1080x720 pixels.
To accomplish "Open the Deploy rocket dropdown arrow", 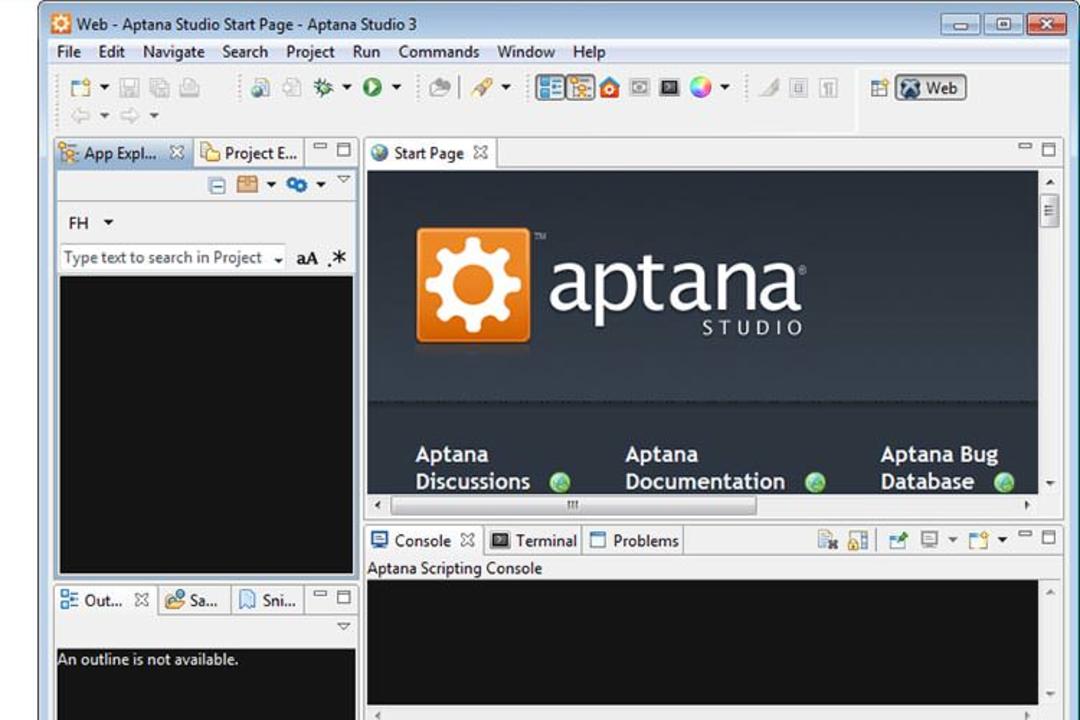I will point(506,88).
